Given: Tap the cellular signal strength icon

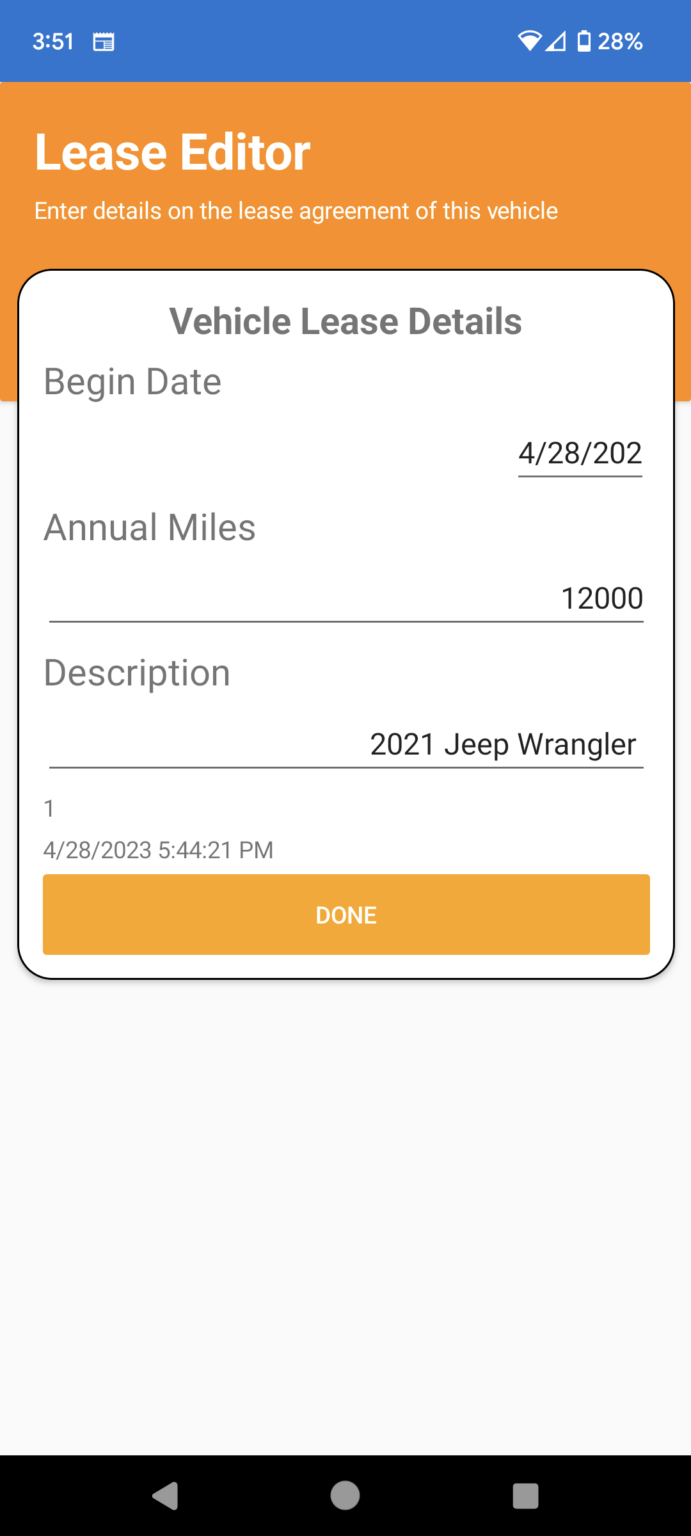Looking at the screenshot, I should click(556, 42).
